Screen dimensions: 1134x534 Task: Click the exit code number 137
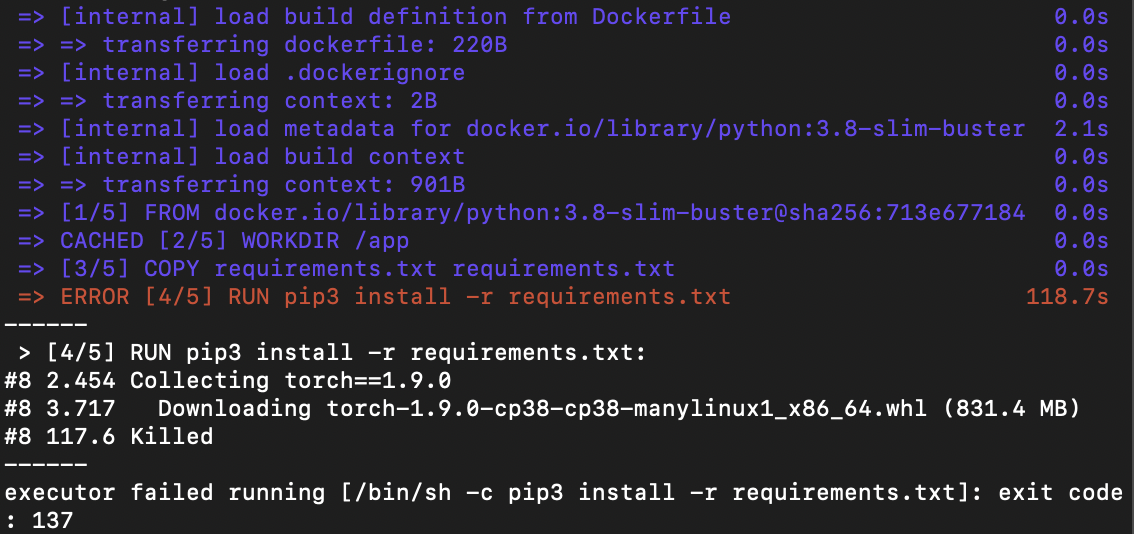[53, 521]
